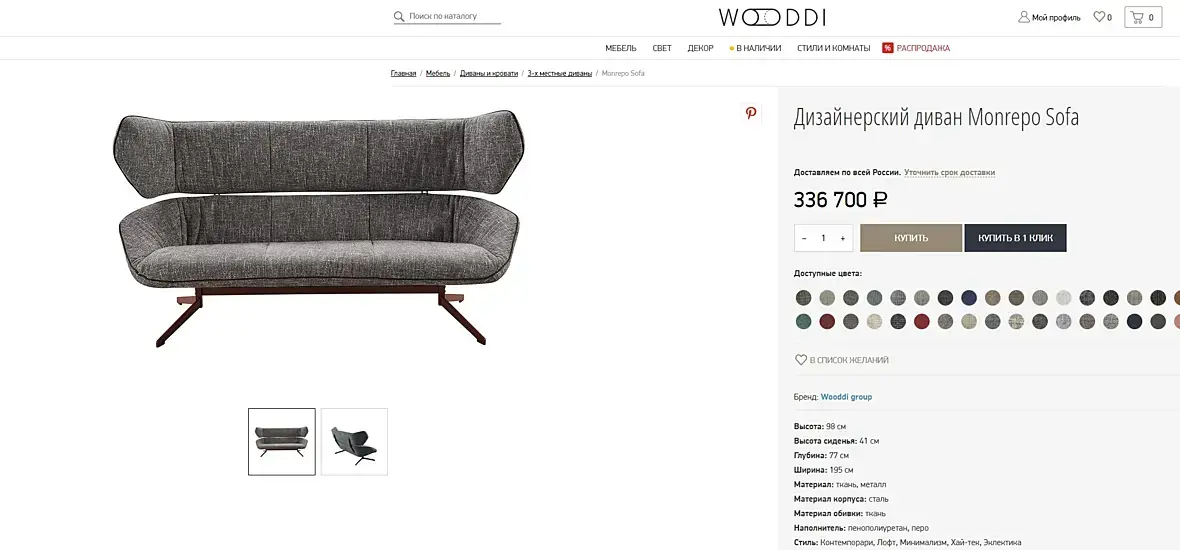Image resolution: width=1180 pixels, height=550 pixels.
Task: Click the wishlist heart icon in header
Action: click(1099, 17)
